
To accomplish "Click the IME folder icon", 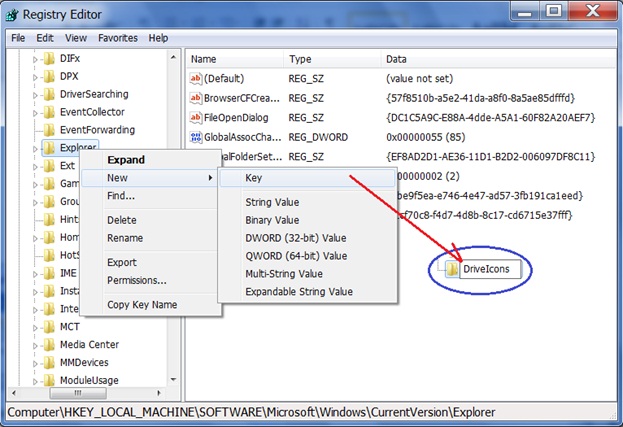I will coord(49,273).
